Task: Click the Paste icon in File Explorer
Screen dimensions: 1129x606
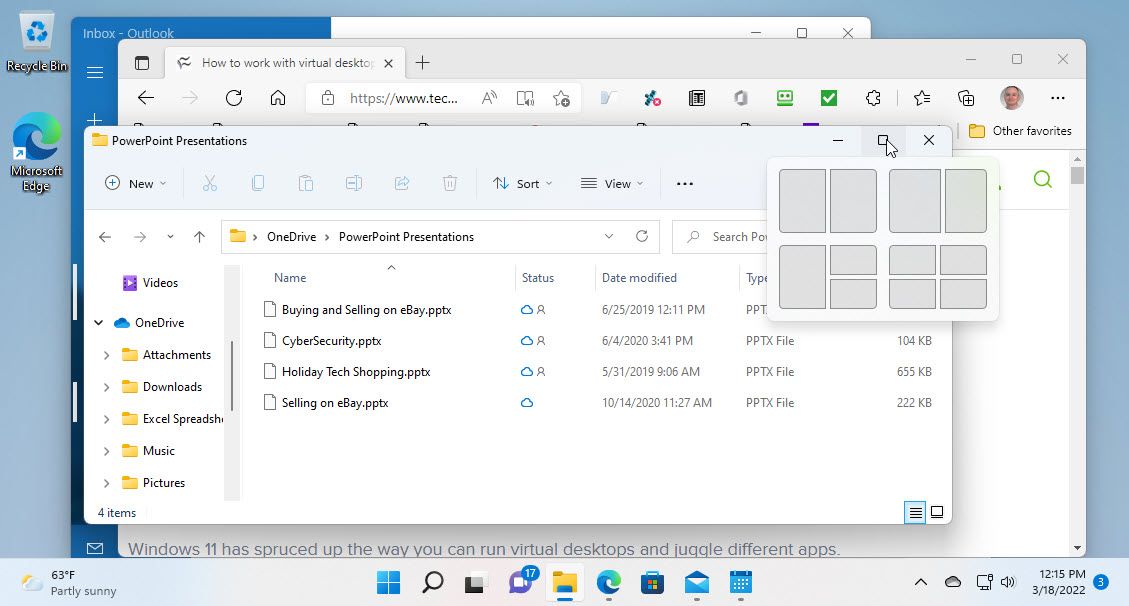Action: [306, 183]
